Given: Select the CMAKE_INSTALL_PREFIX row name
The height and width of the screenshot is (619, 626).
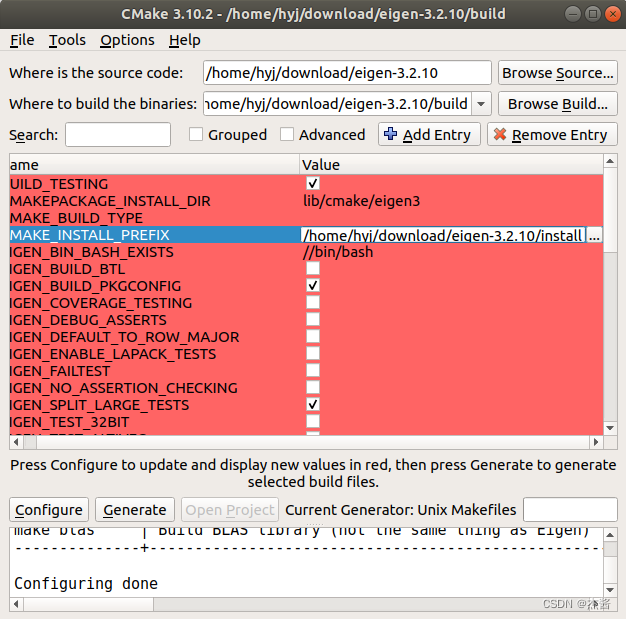Looking at the screenshot, I should [90, 235].
